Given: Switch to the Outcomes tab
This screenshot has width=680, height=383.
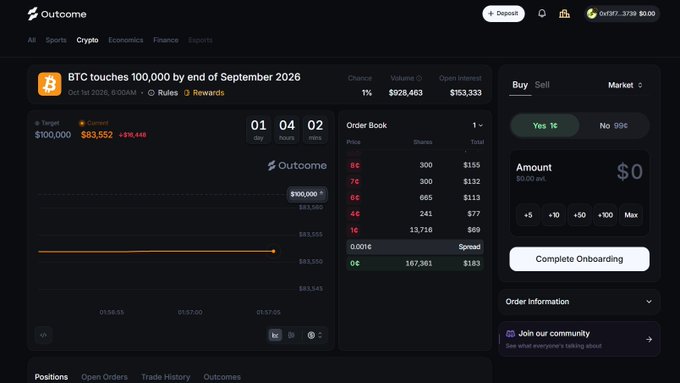Looking at the screenshot, I should tap(222, 377).
